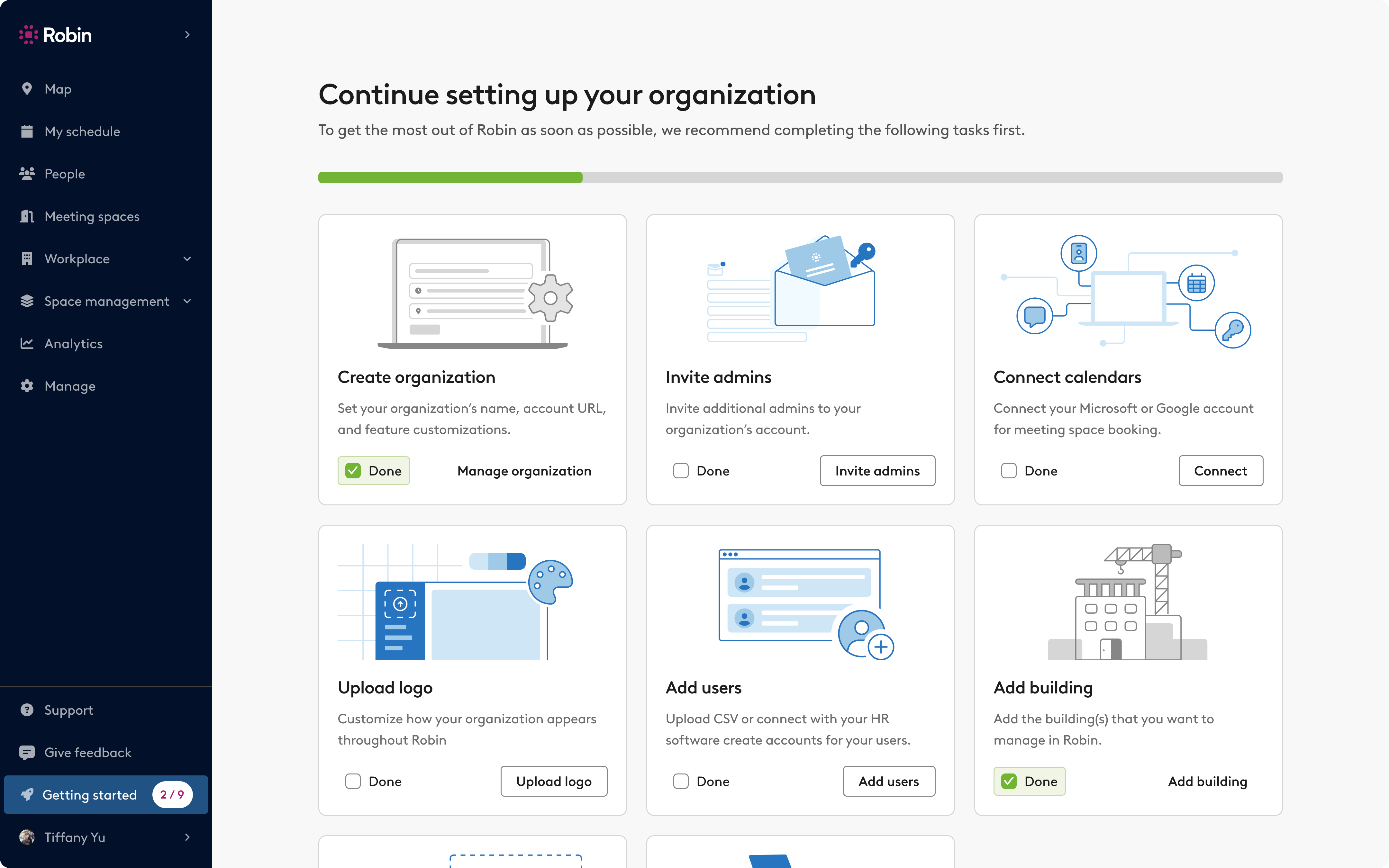Click the Invite admins envelope illustration
The height and width of the screenshot is (868, 1389).
(792, 288)
